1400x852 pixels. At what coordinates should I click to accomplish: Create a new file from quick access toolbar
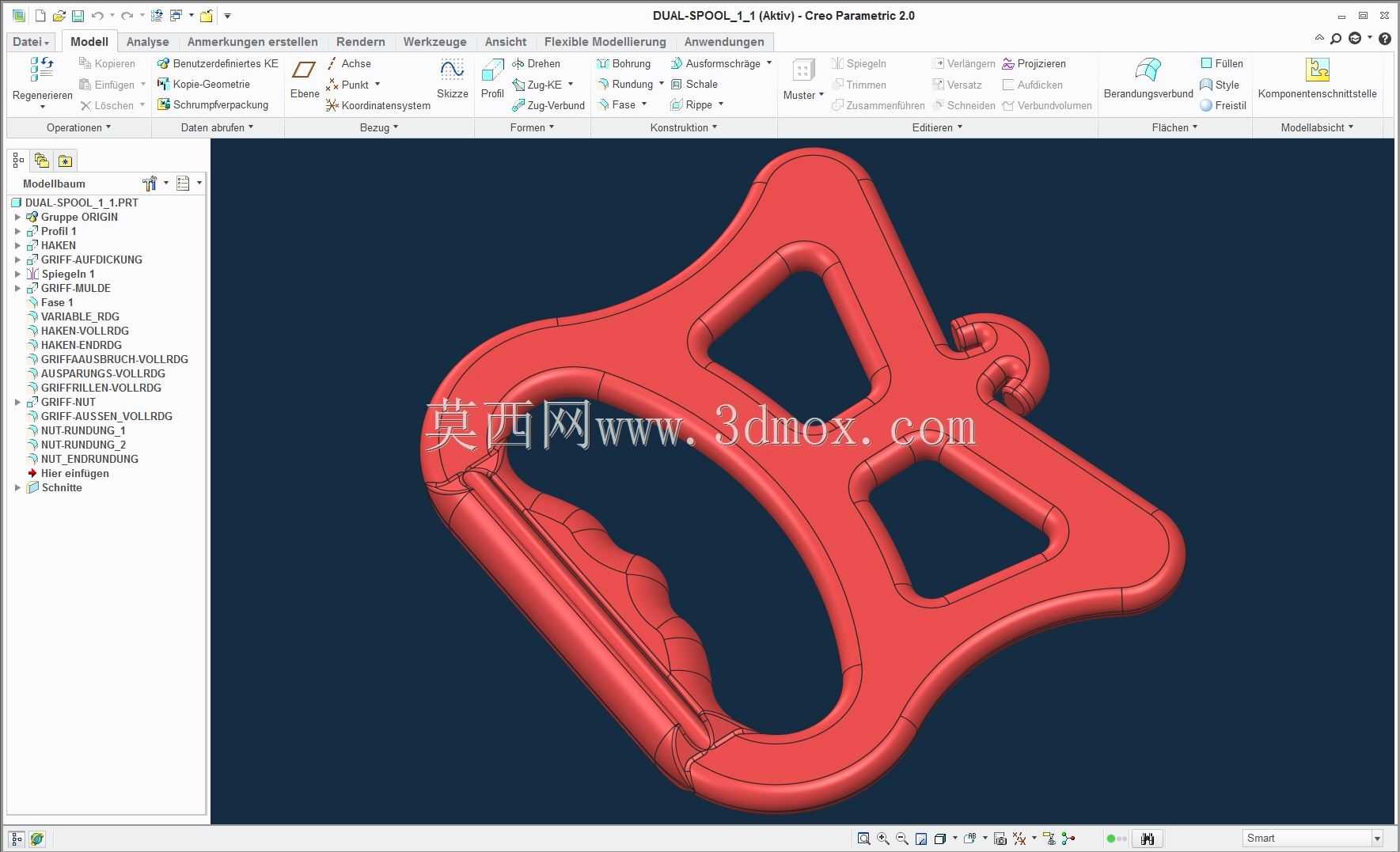click(40, 16)
